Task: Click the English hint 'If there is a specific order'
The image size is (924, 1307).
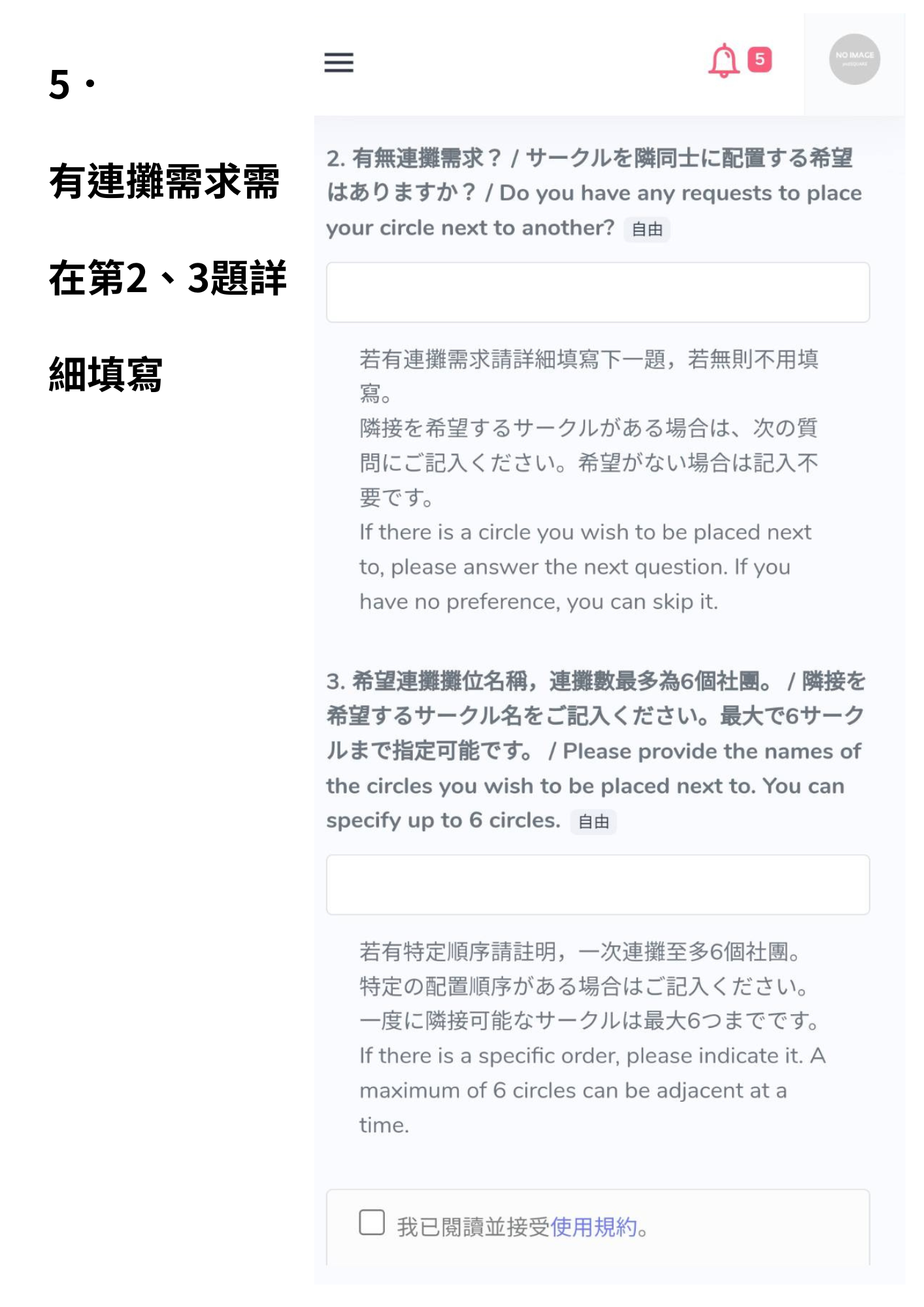Action: pos(592,1090)
